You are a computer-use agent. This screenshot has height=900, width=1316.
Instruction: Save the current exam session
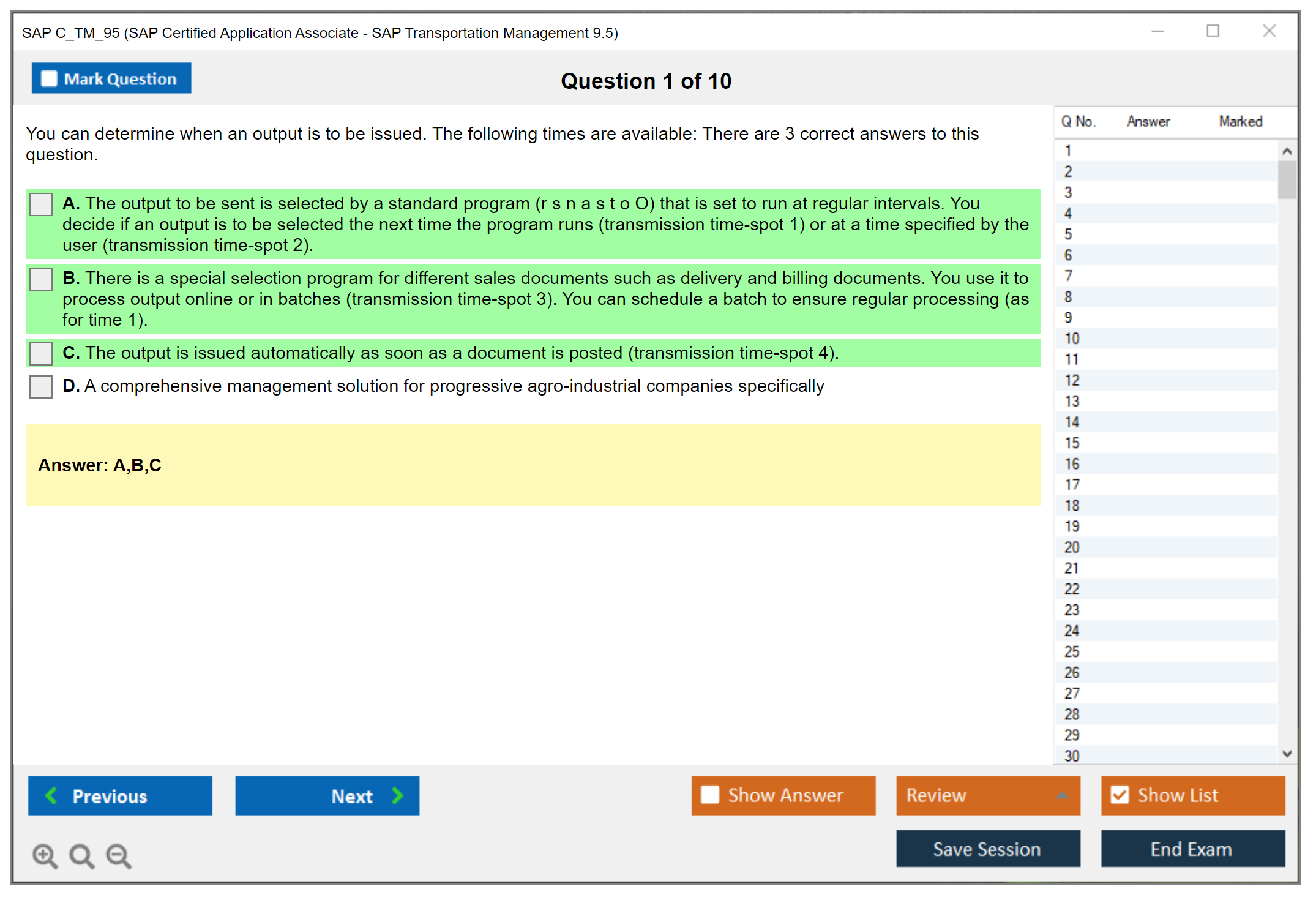(987, 849)
